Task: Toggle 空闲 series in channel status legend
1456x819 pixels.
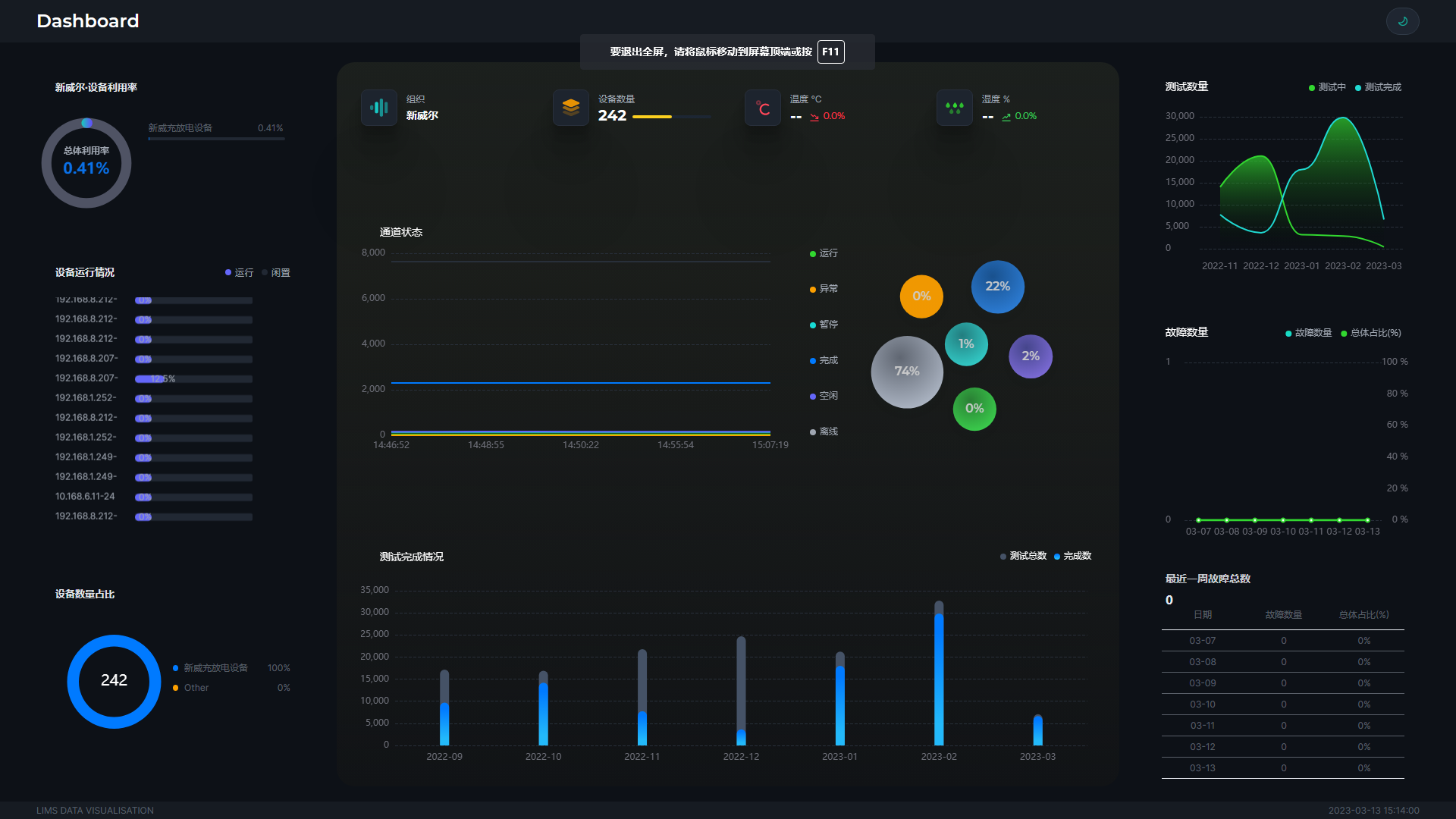Action: (824, 396)
